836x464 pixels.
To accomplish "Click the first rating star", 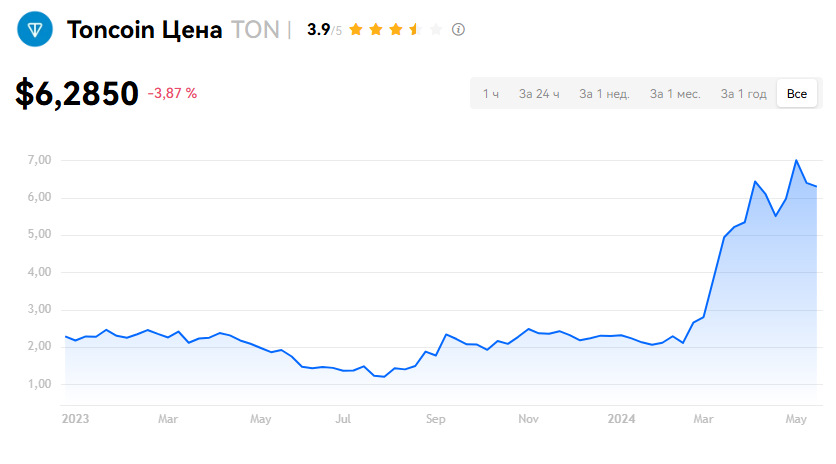I will [355, 30].
